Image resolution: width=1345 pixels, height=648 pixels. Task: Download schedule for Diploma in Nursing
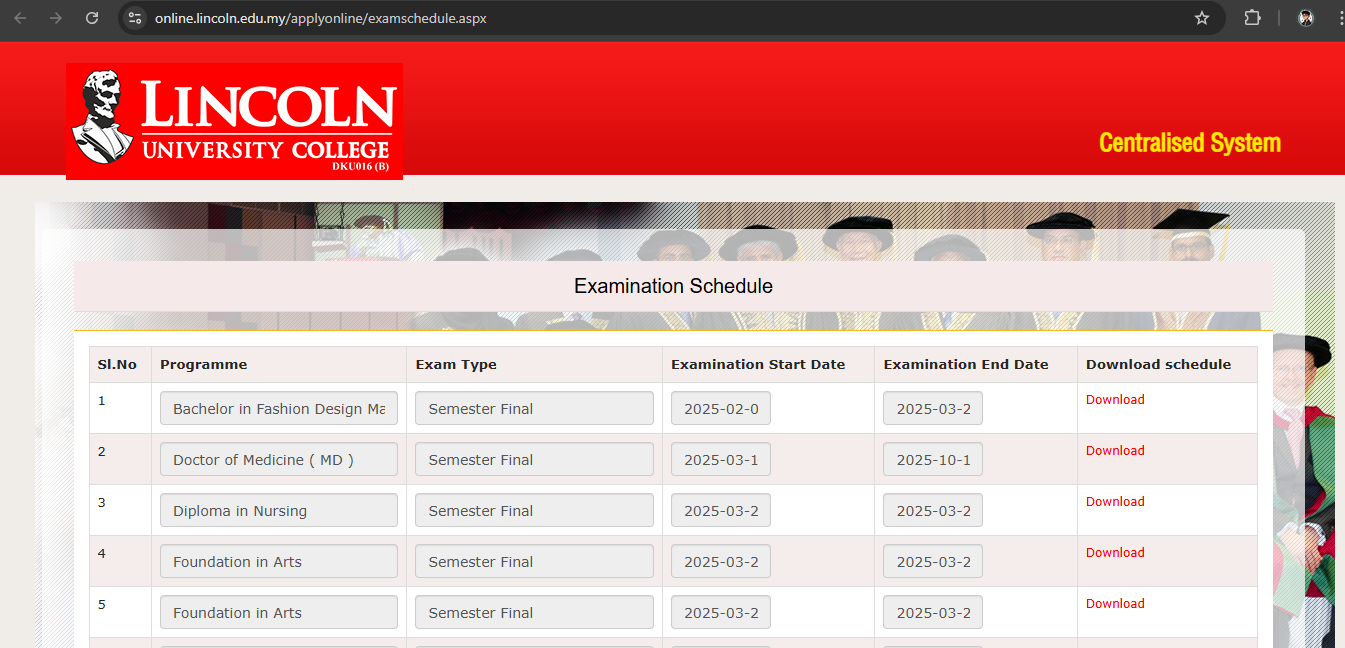[x=1115, y=501]
